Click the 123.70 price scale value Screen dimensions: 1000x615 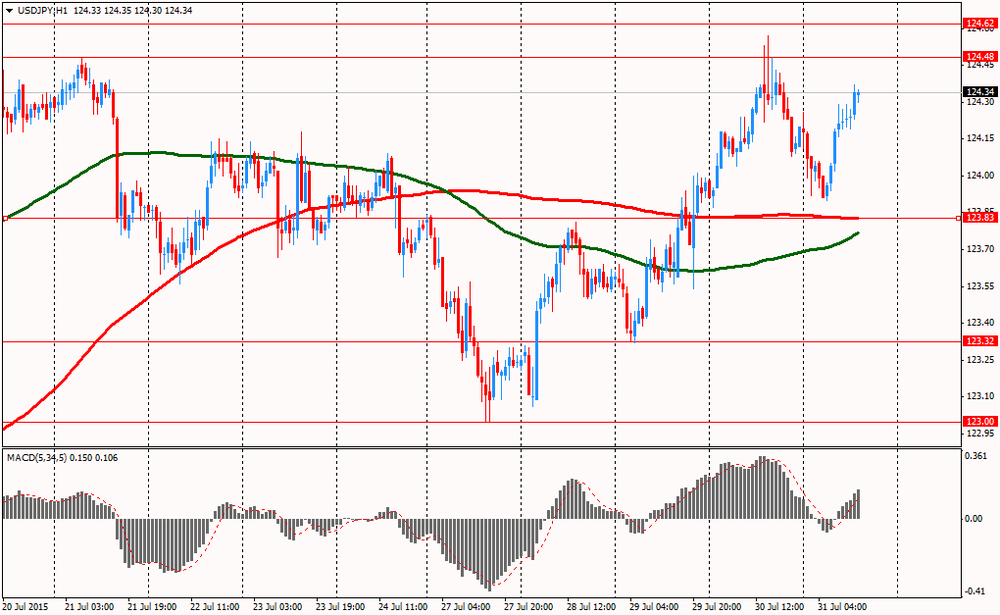tap(980, 249)
